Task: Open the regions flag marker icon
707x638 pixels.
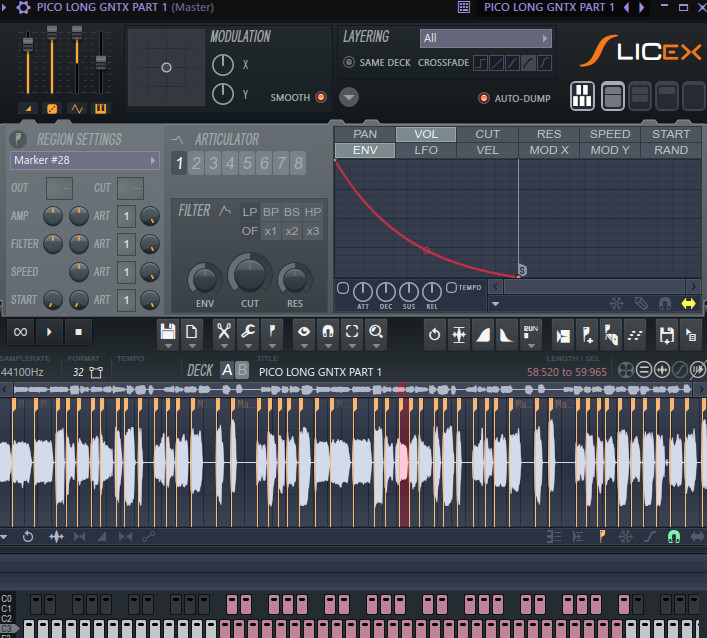Action: pos(272,331)
